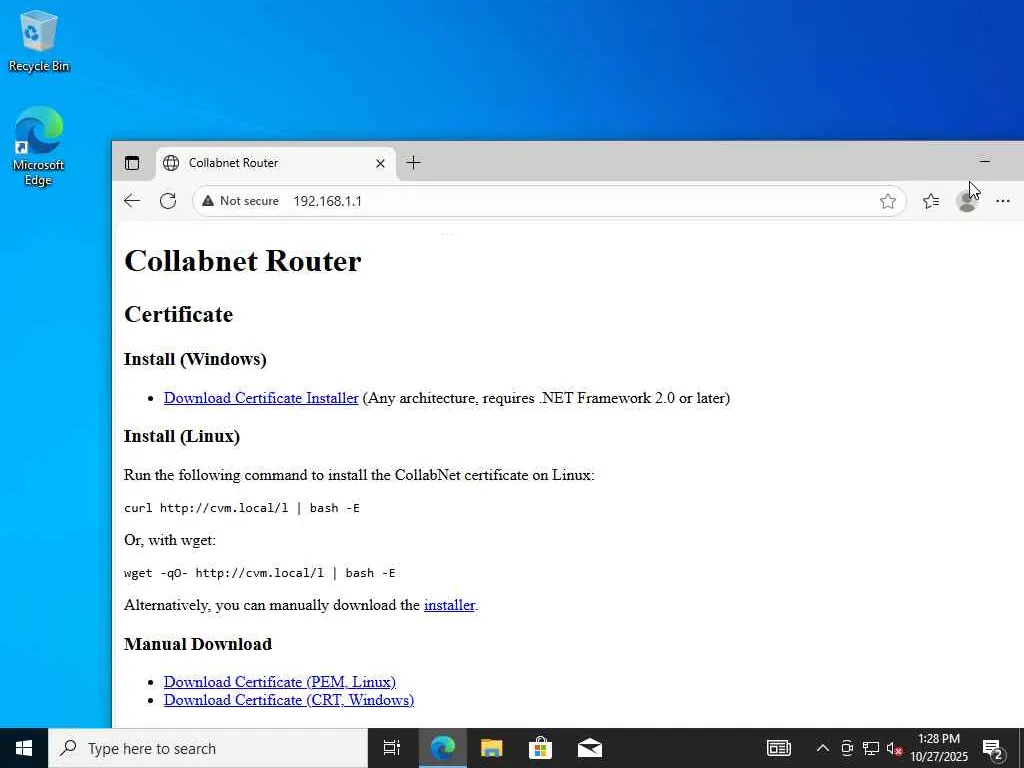Show hidden system tray icons
The height and width of the screenshot is (768, 1024).
pyautogui.click(x=823, y=748)
